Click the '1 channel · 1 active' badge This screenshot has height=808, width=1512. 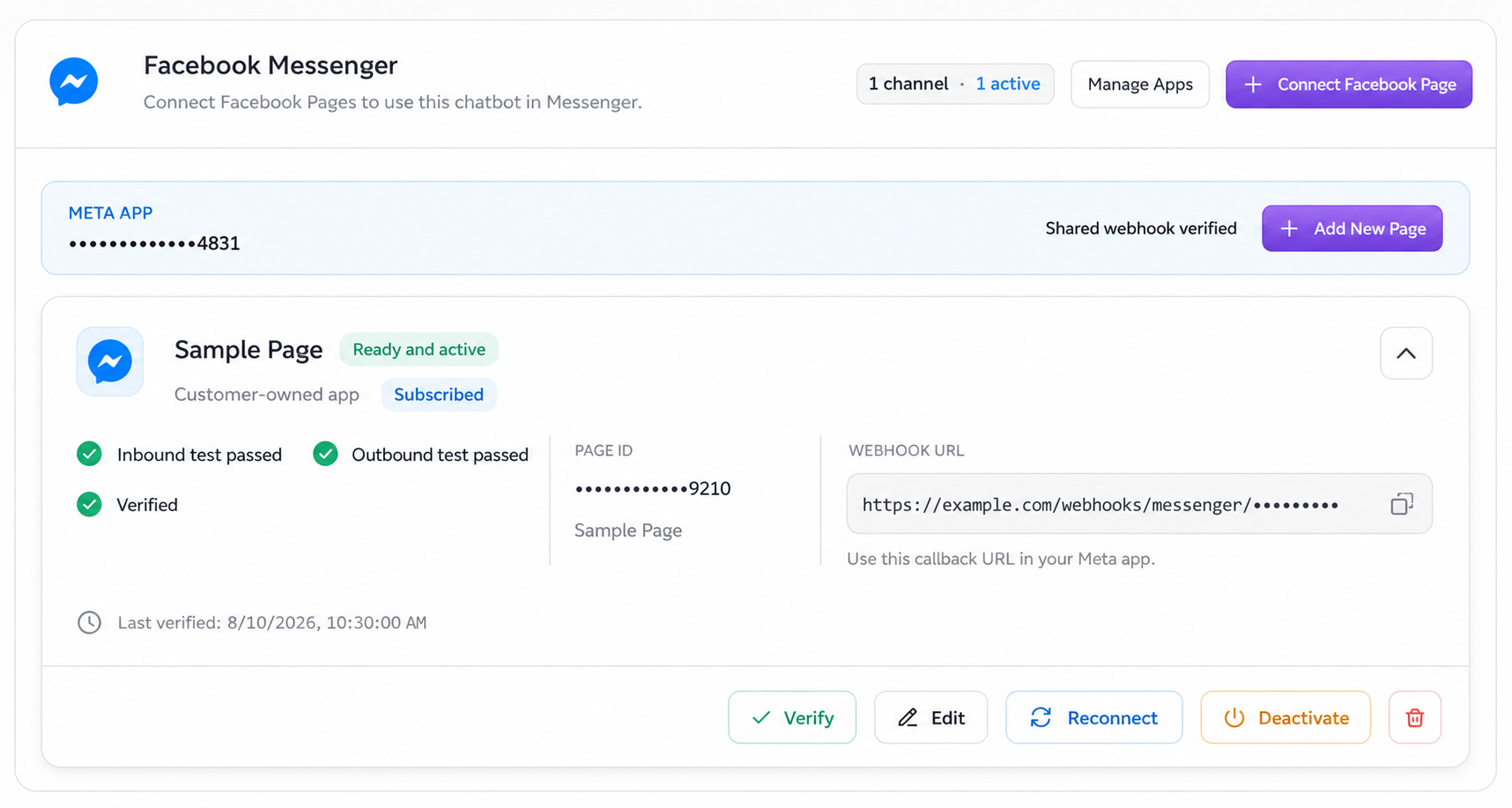pos(955,85)
